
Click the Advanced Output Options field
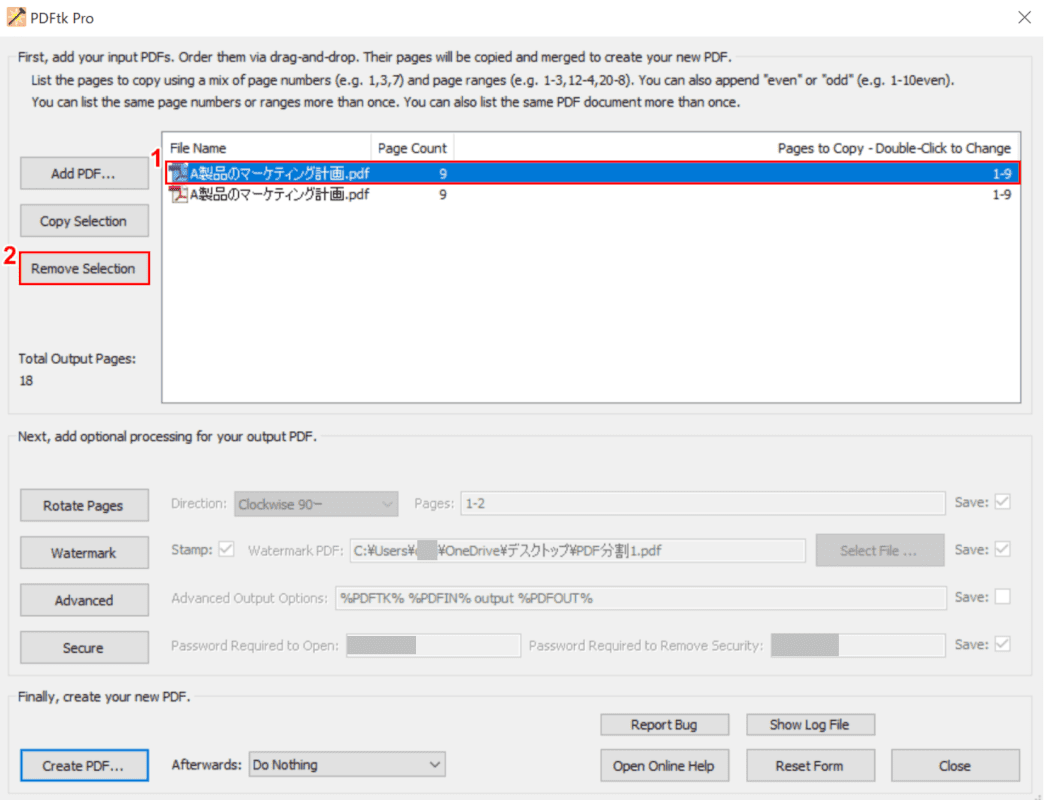click(x=641, y=598)
